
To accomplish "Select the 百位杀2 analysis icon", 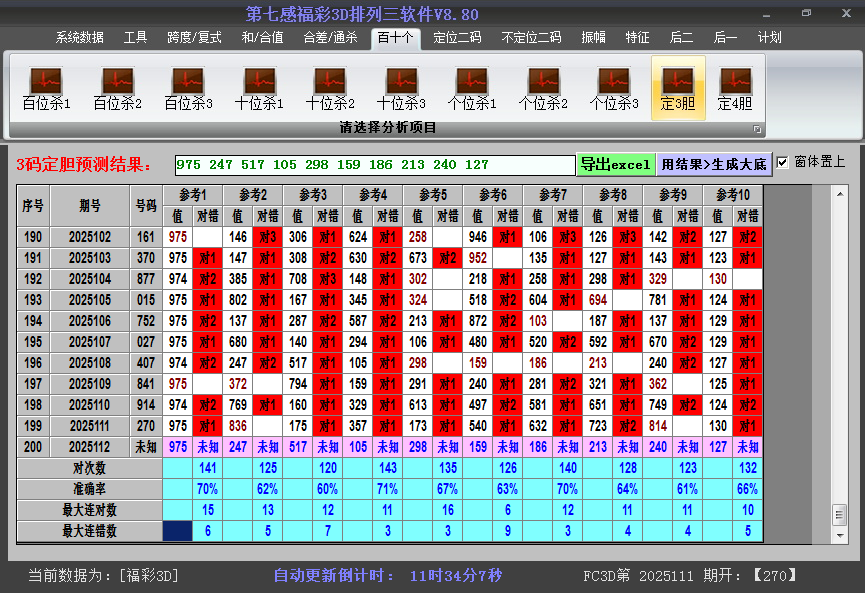I will [x=118, y=89].
